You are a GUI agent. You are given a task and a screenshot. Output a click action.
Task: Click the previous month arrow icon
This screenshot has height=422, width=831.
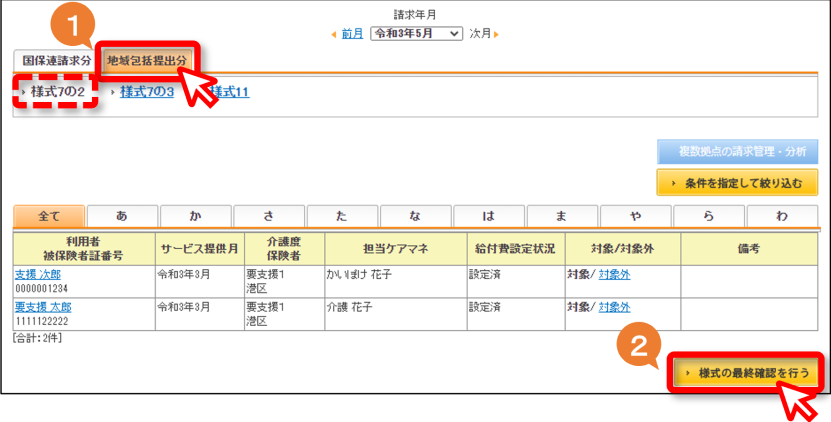334,34
